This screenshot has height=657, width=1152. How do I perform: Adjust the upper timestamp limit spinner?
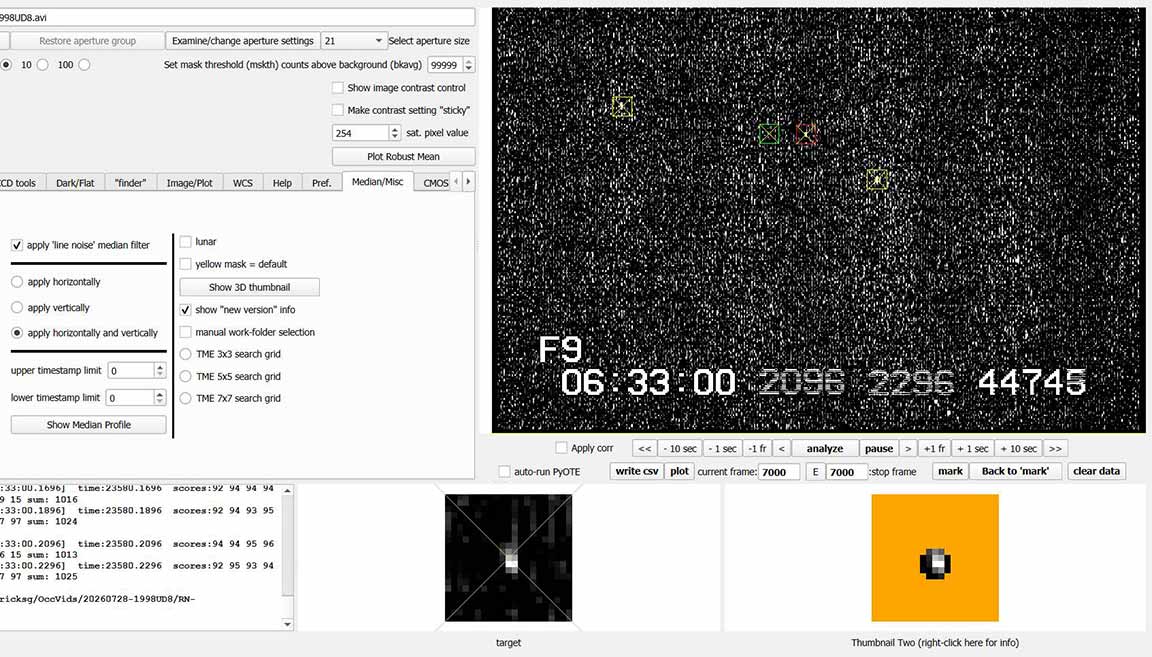pyautogui.click(x=160, y=371)
